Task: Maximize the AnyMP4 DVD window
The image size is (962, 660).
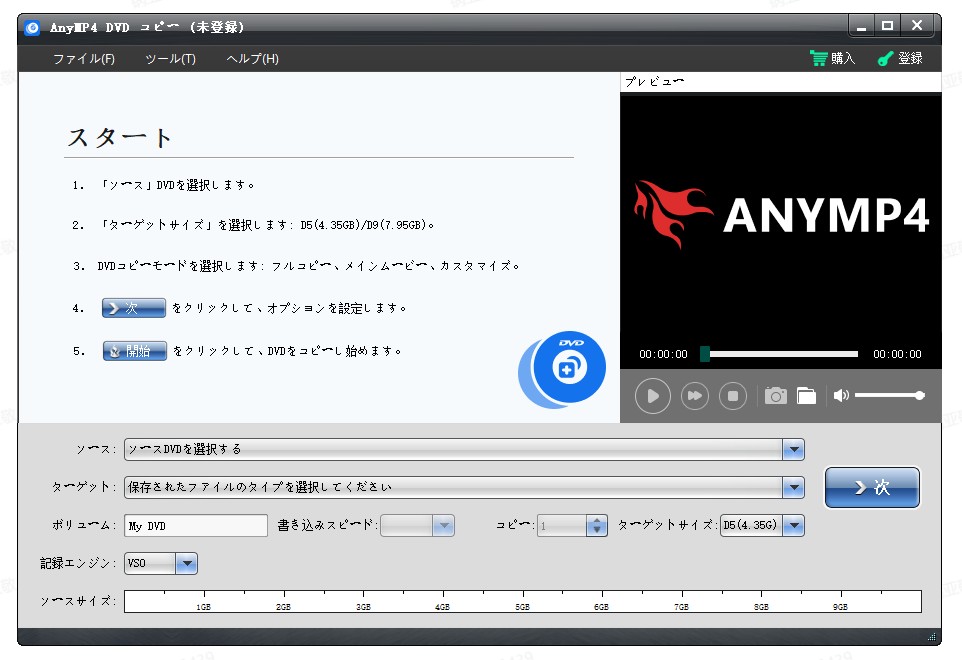Action: 887,26
